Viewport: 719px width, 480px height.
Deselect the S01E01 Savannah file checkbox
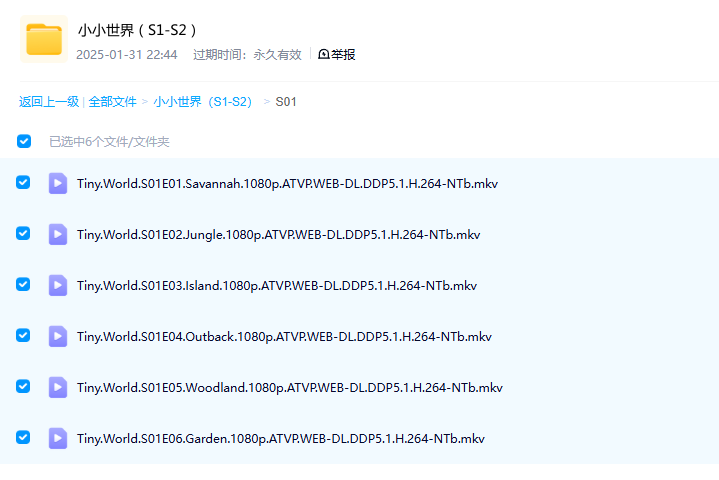click(x=24, y=183)
